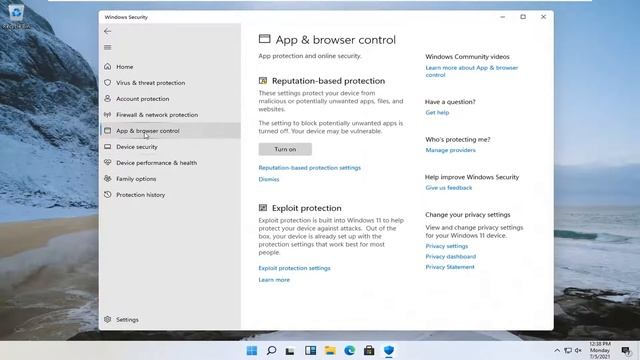Show hidden system tray icons

click(x=557, y=351)
